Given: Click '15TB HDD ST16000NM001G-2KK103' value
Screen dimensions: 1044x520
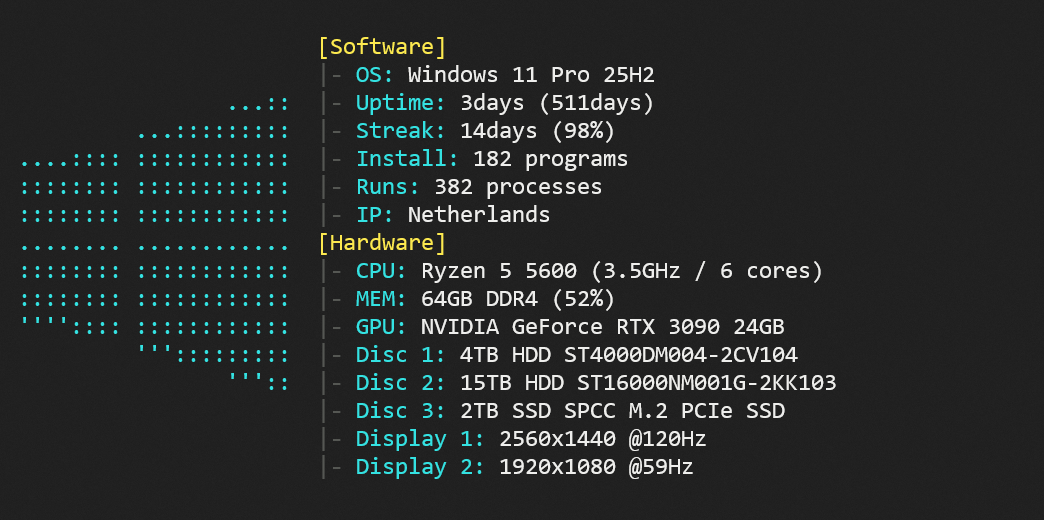Looking at the screenshot, I should [649, 383].
